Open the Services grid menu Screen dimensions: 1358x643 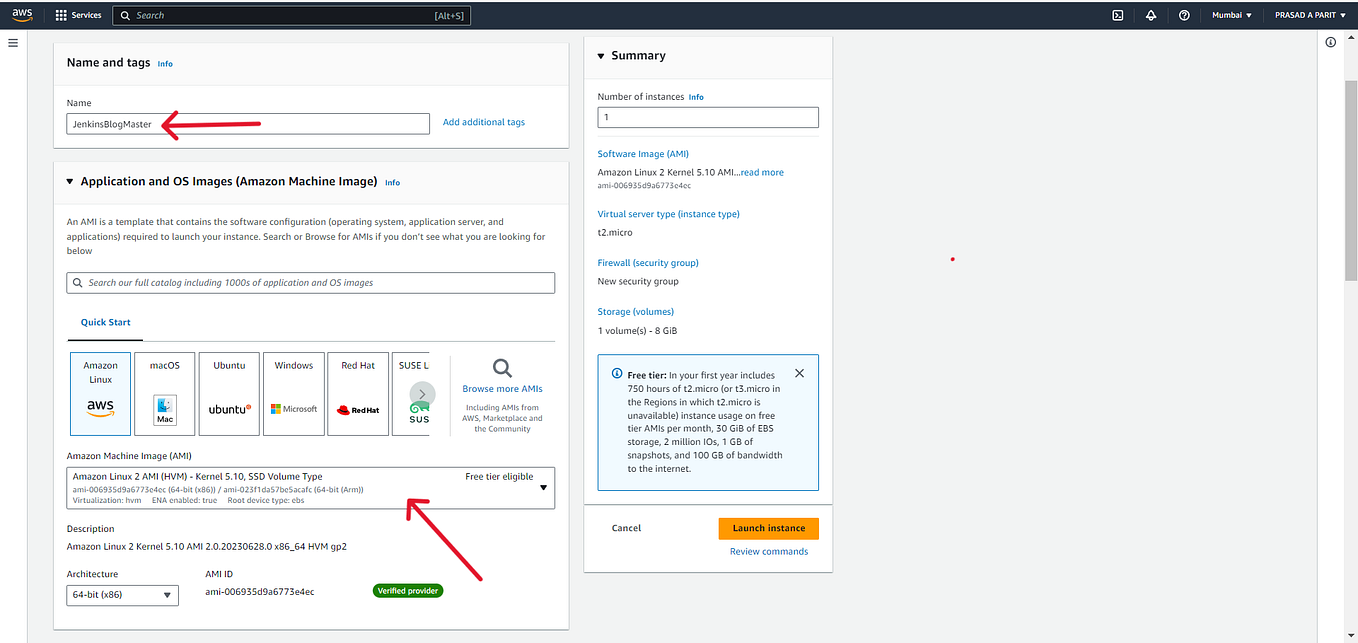point(61,15)
